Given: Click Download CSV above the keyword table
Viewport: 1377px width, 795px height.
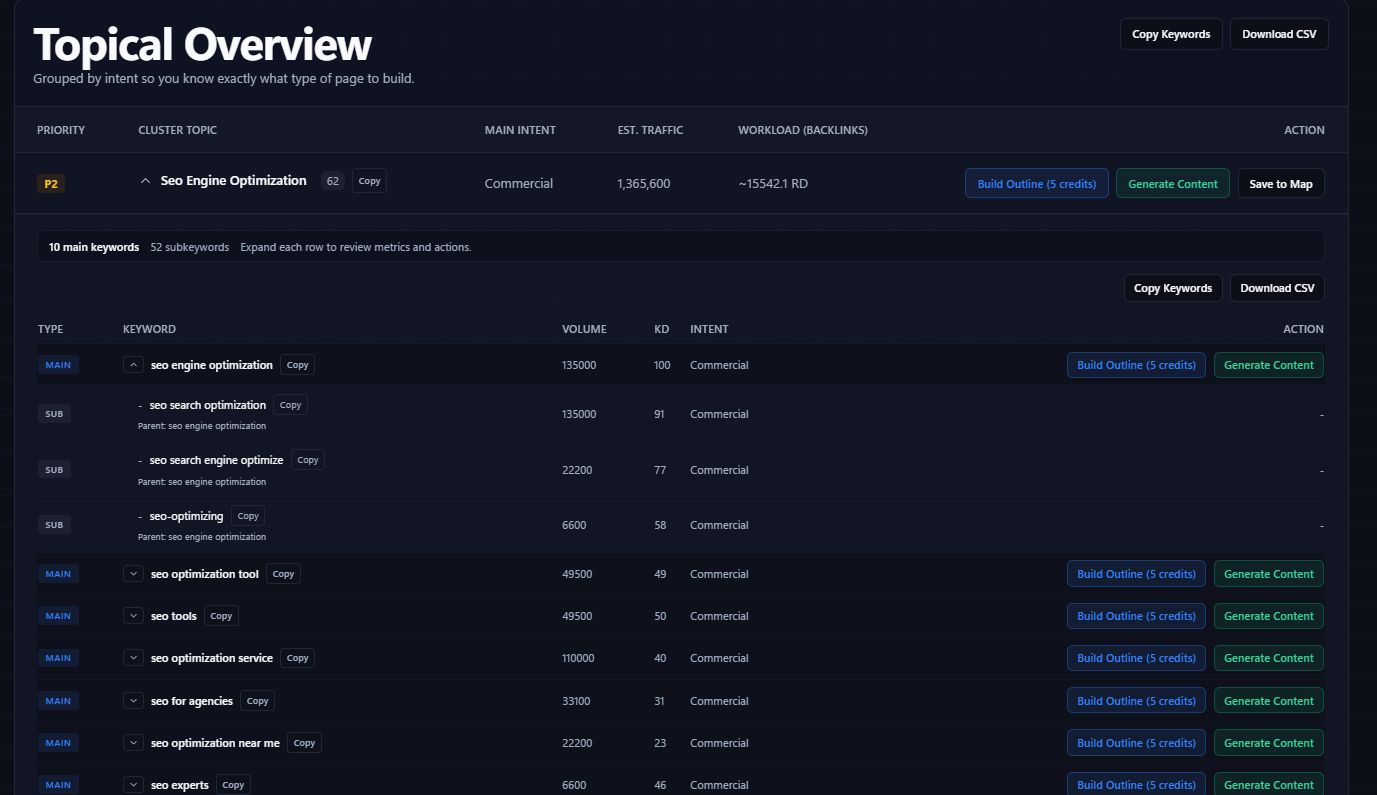Looking at the screenshot, I should pyautogui.click(x=1277, y=288).
